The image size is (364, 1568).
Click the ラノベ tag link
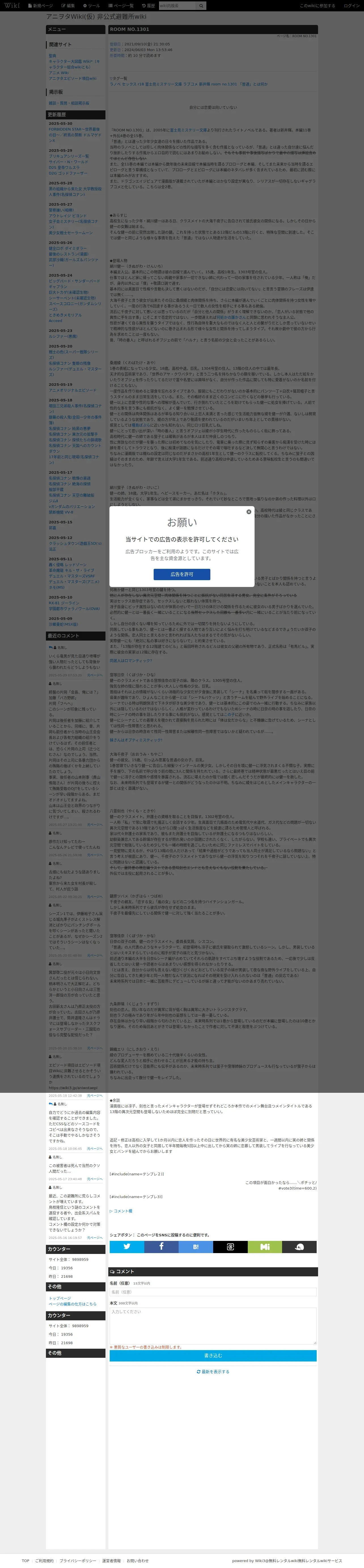coord(115,84)
